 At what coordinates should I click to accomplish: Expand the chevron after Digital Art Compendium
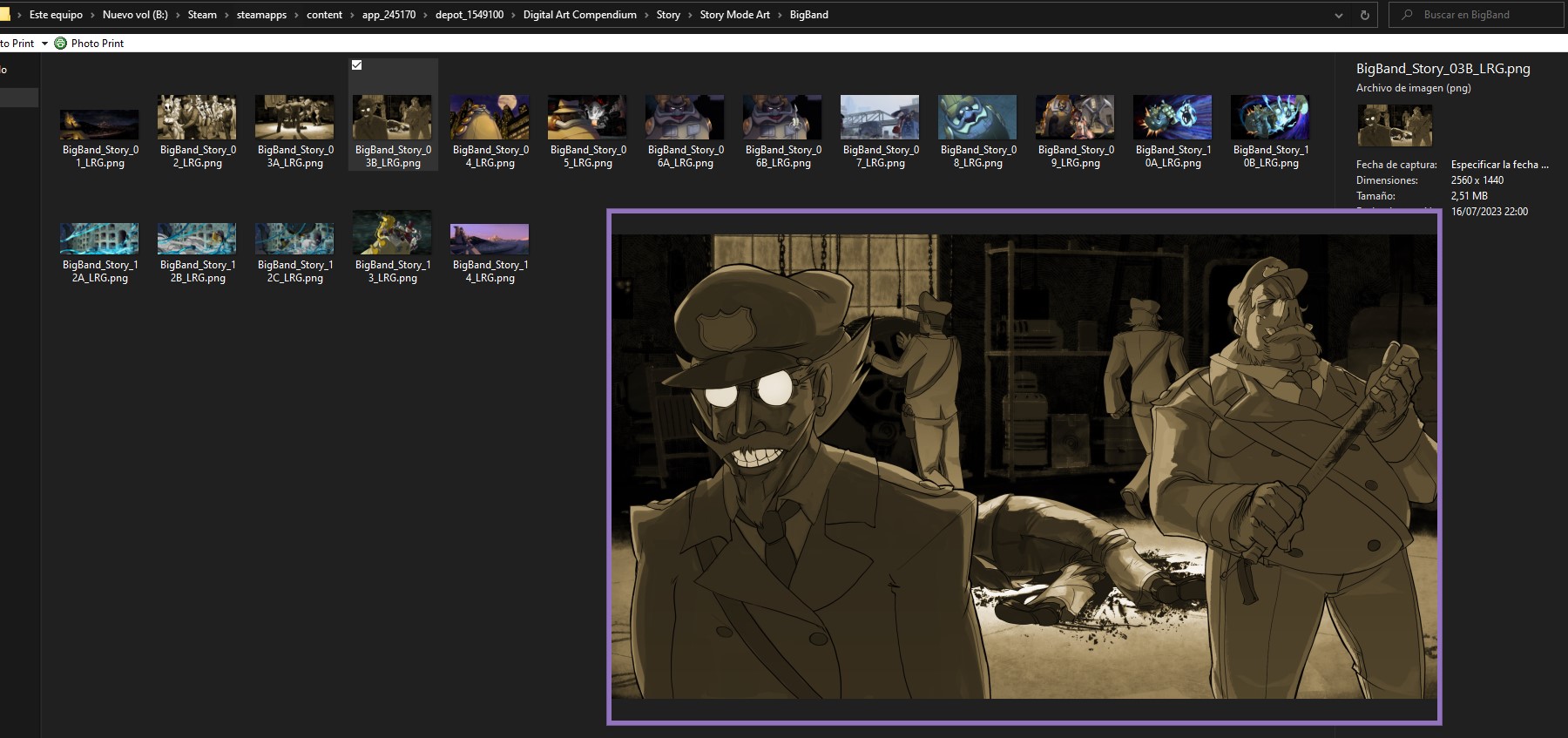tap(646, 15)
